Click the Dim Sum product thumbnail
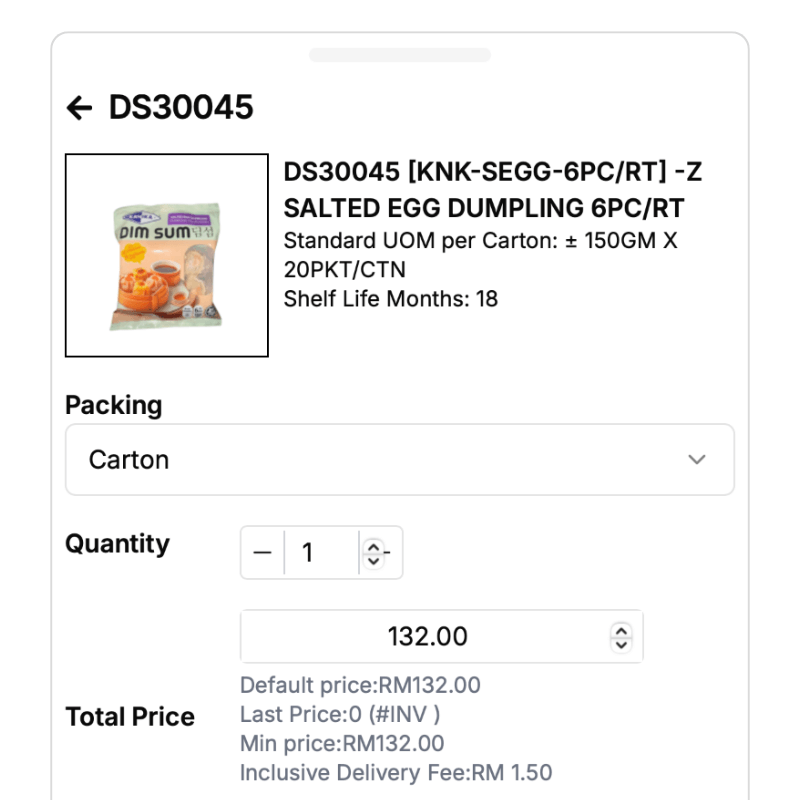Screen dimensions: 800x800 point(167,255)
